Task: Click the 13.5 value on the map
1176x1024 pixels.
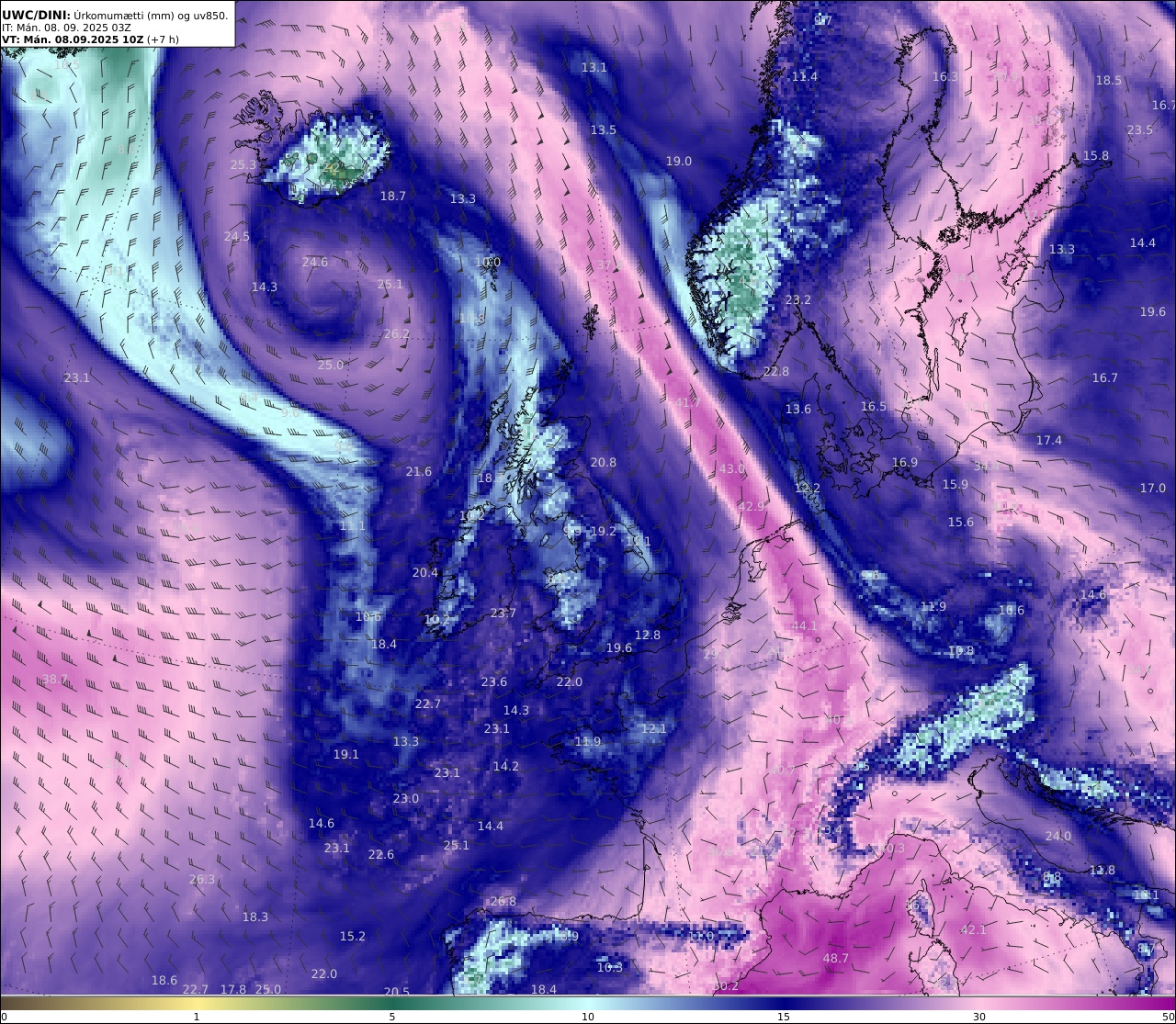Action: point(604,129)
